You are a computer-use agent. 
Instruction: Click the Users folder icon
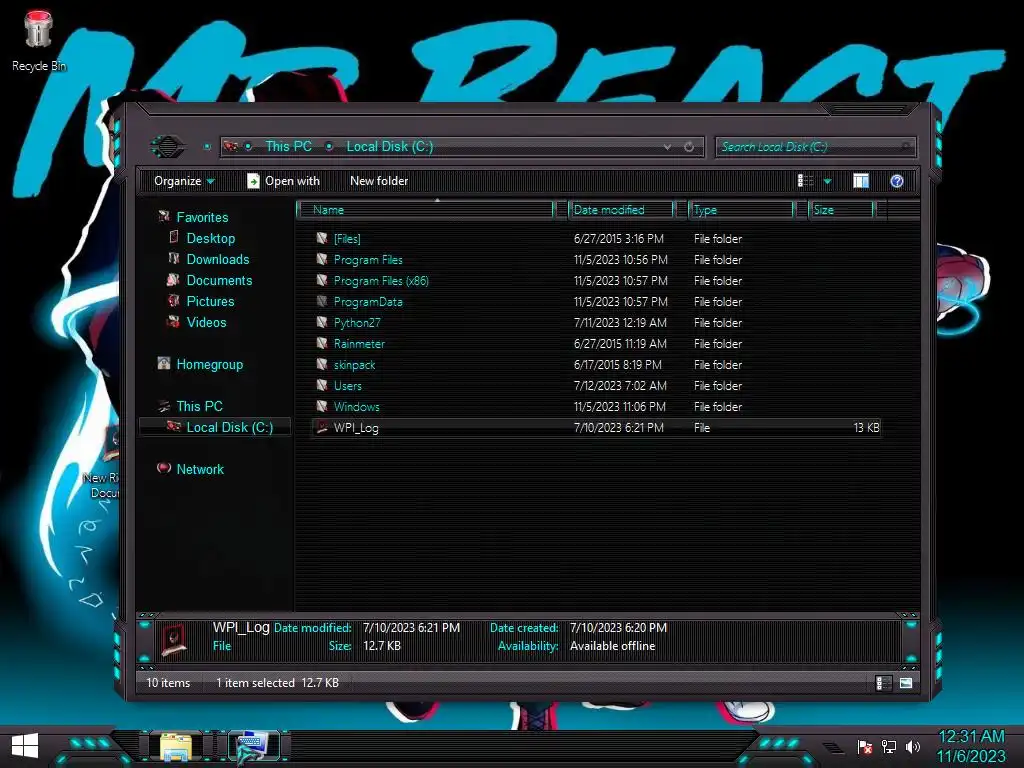(x=322, y=385)
